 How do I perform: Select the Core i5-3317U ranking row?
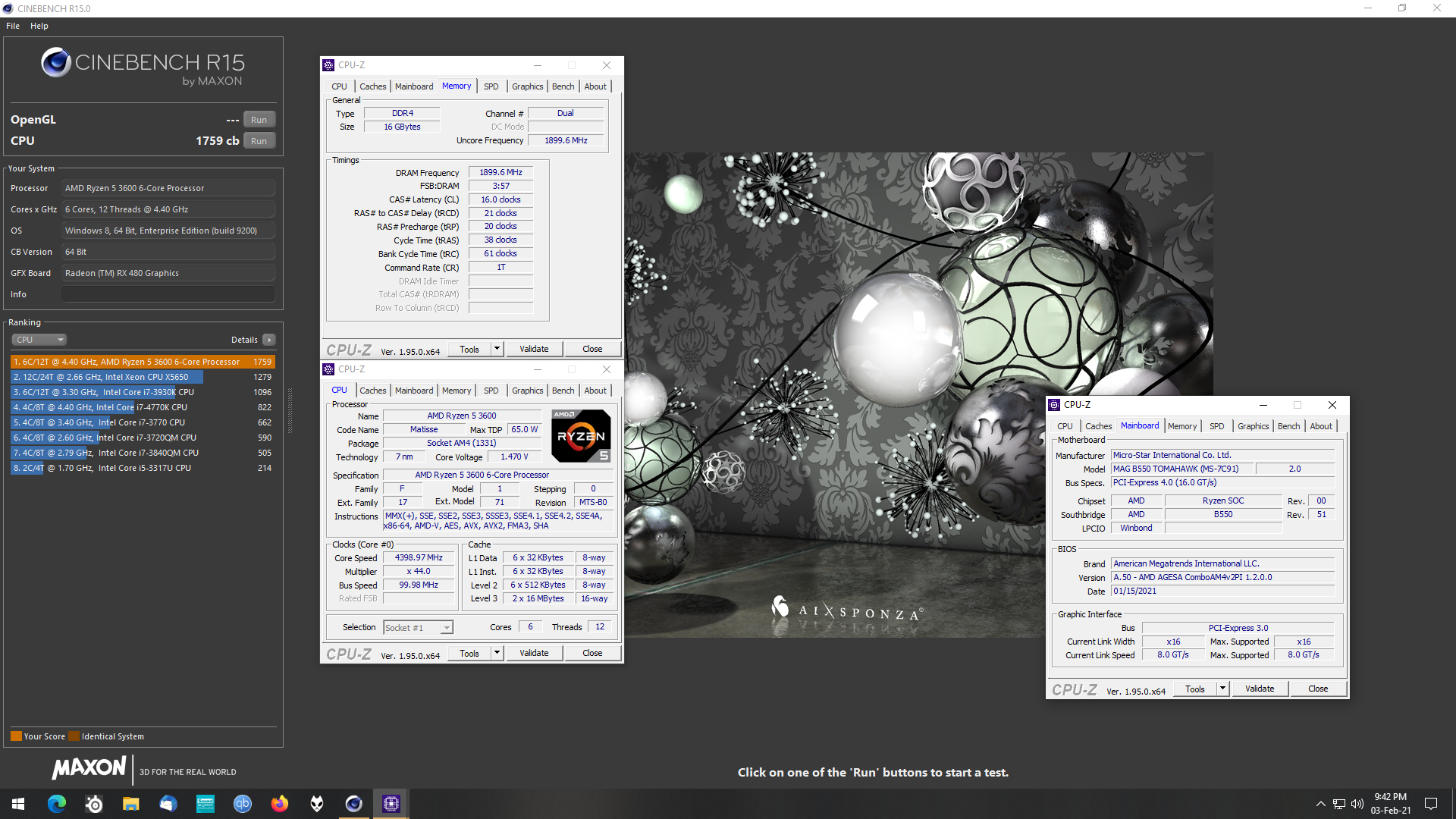click(x=143, y=468)
